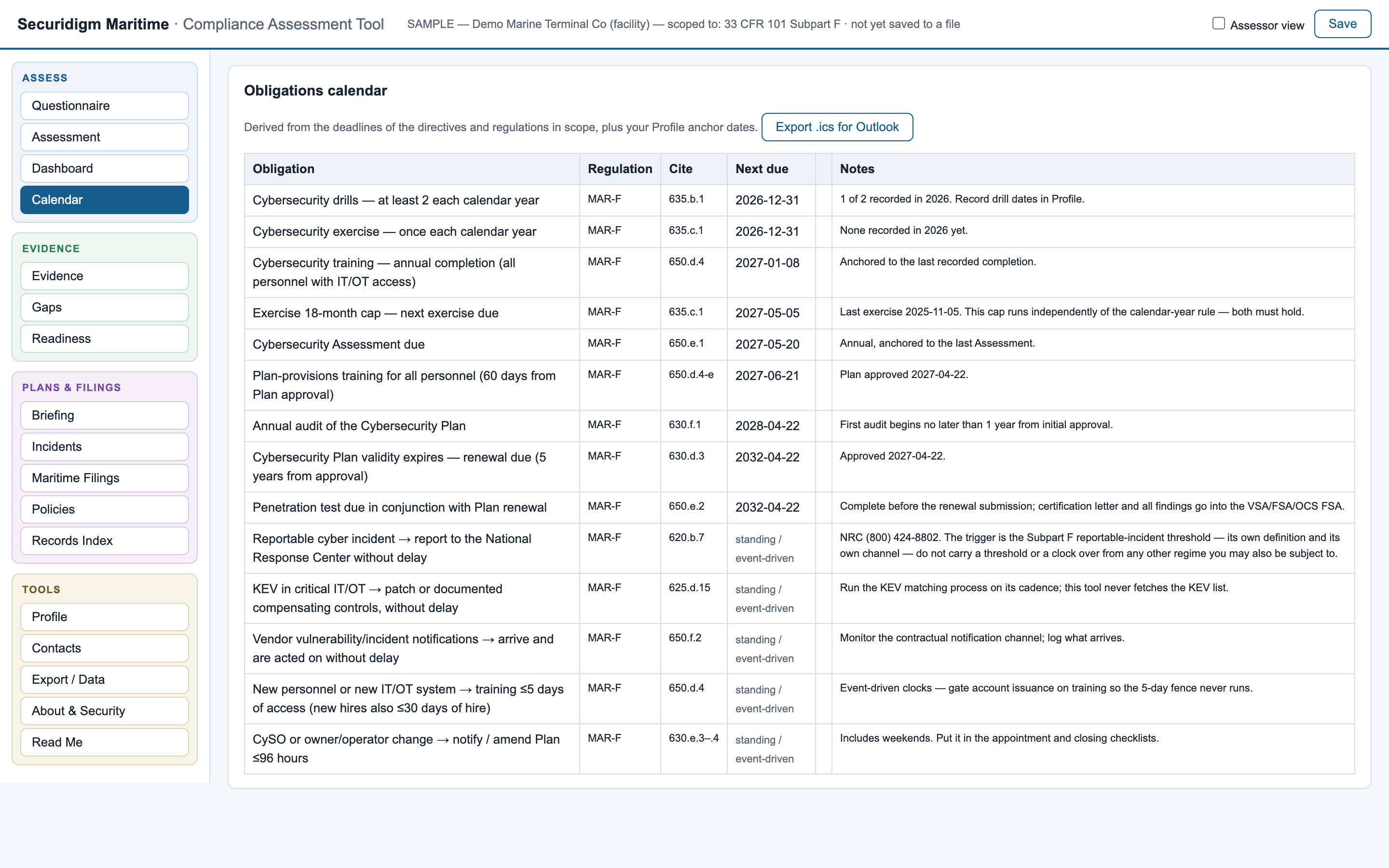Click the Vendor vulnerability/incident notifications obligation

(403, 648)
